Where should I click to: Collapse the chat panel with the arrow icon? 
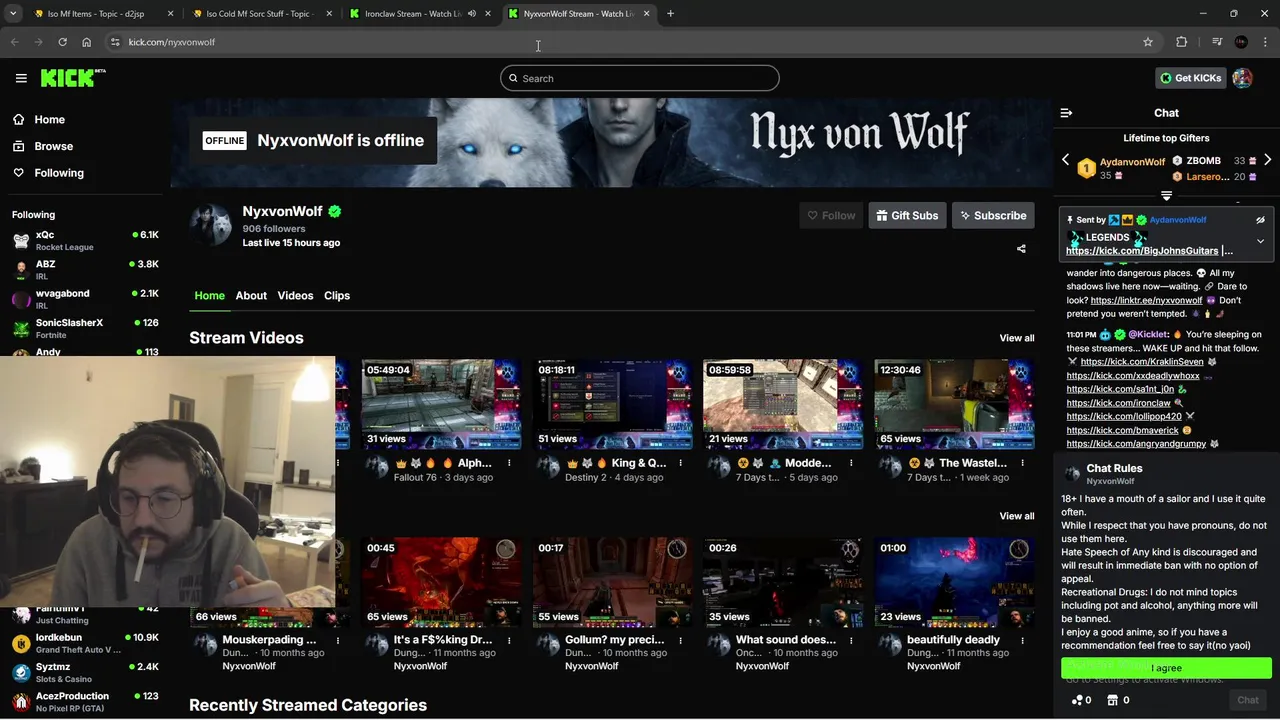tap(1066, 113)
